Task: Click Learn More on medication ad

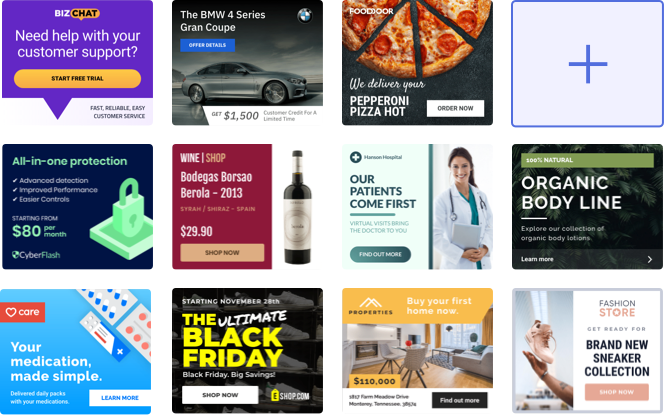Action: pyautogui.click(x=120, y=398)
